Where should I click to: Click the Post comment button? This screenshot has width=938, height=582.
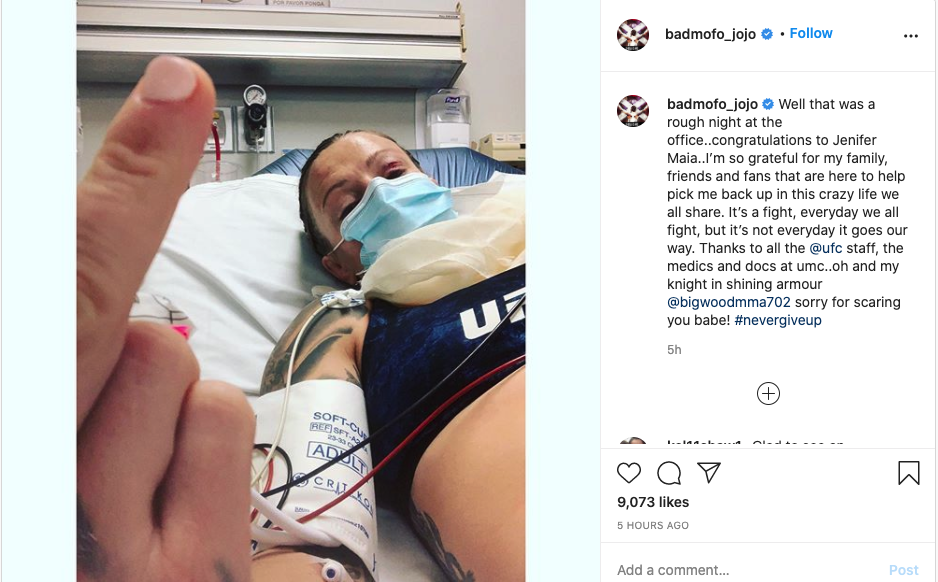[x=903, y=570]
